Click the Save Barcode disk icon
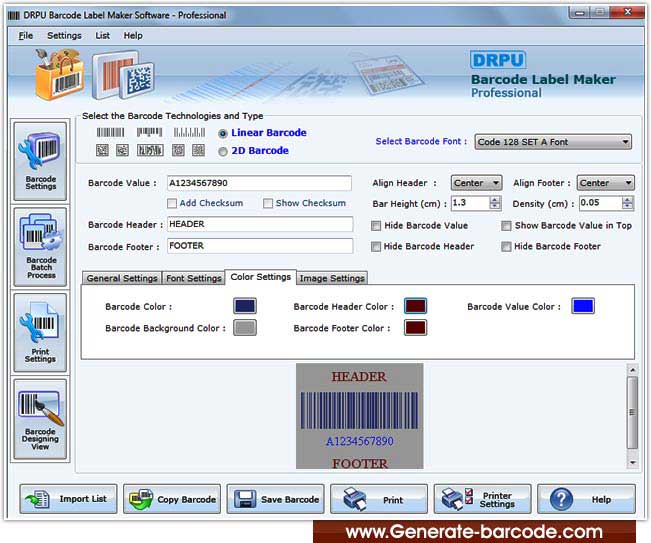This screenshot has width=651, height=543. (x=243, y=499)
